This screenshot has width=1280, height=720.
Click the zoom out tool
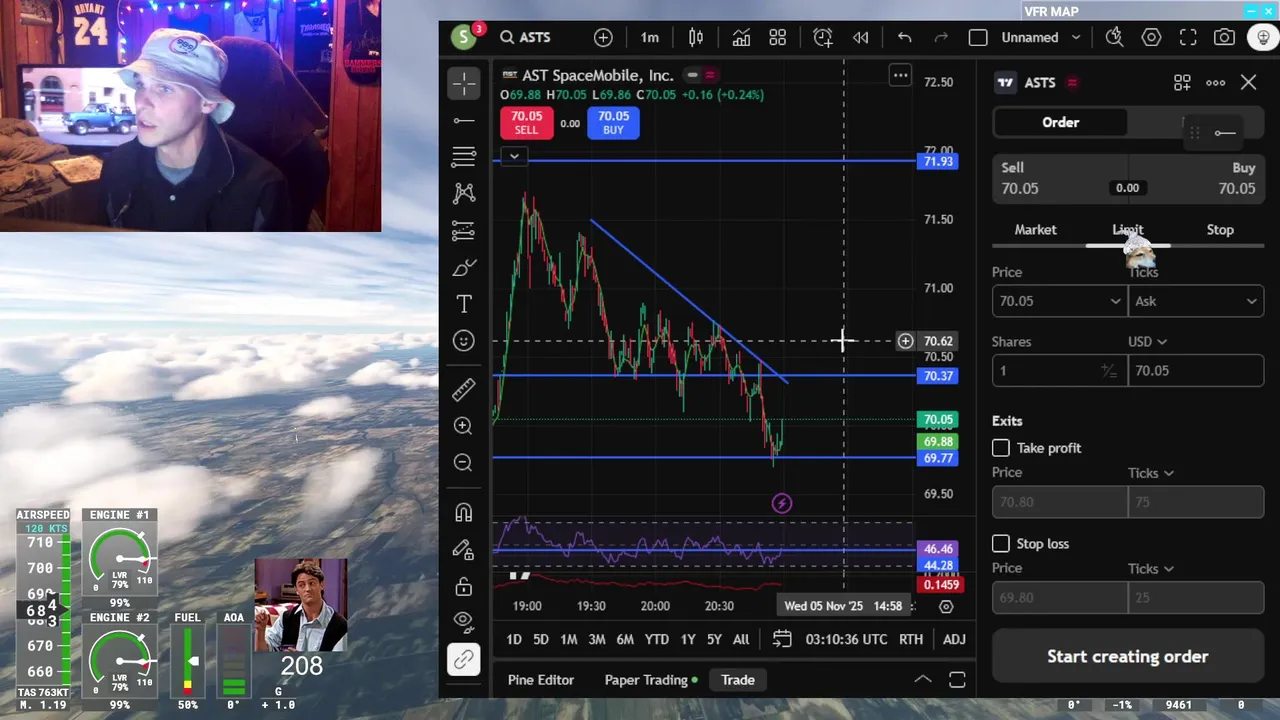click(x=463, y=462)
